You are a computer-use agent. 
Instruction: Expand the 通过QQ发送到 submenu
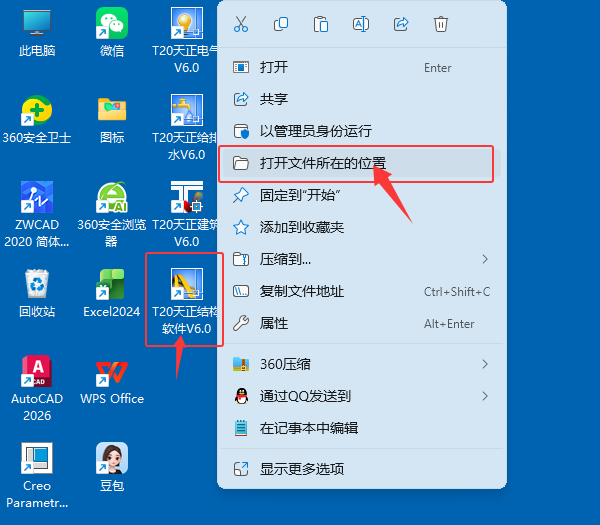point(362,396)
